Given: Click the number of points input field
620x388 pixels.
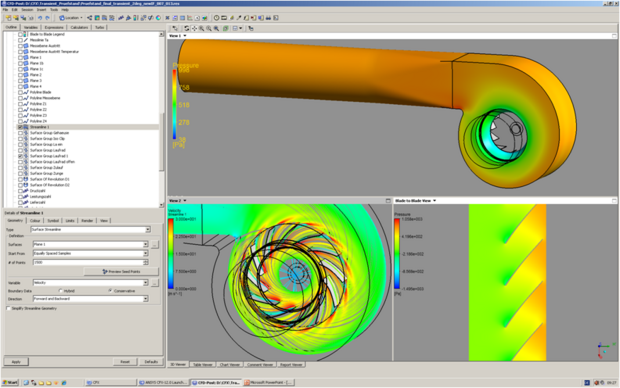Looking at the screenshot, I should pos(88,263).
